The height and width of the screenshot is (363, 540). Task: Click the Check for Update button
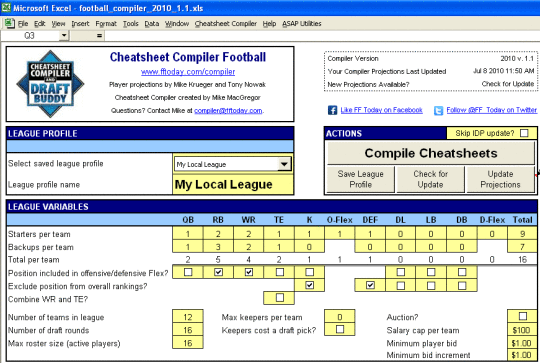coord(430,179)
